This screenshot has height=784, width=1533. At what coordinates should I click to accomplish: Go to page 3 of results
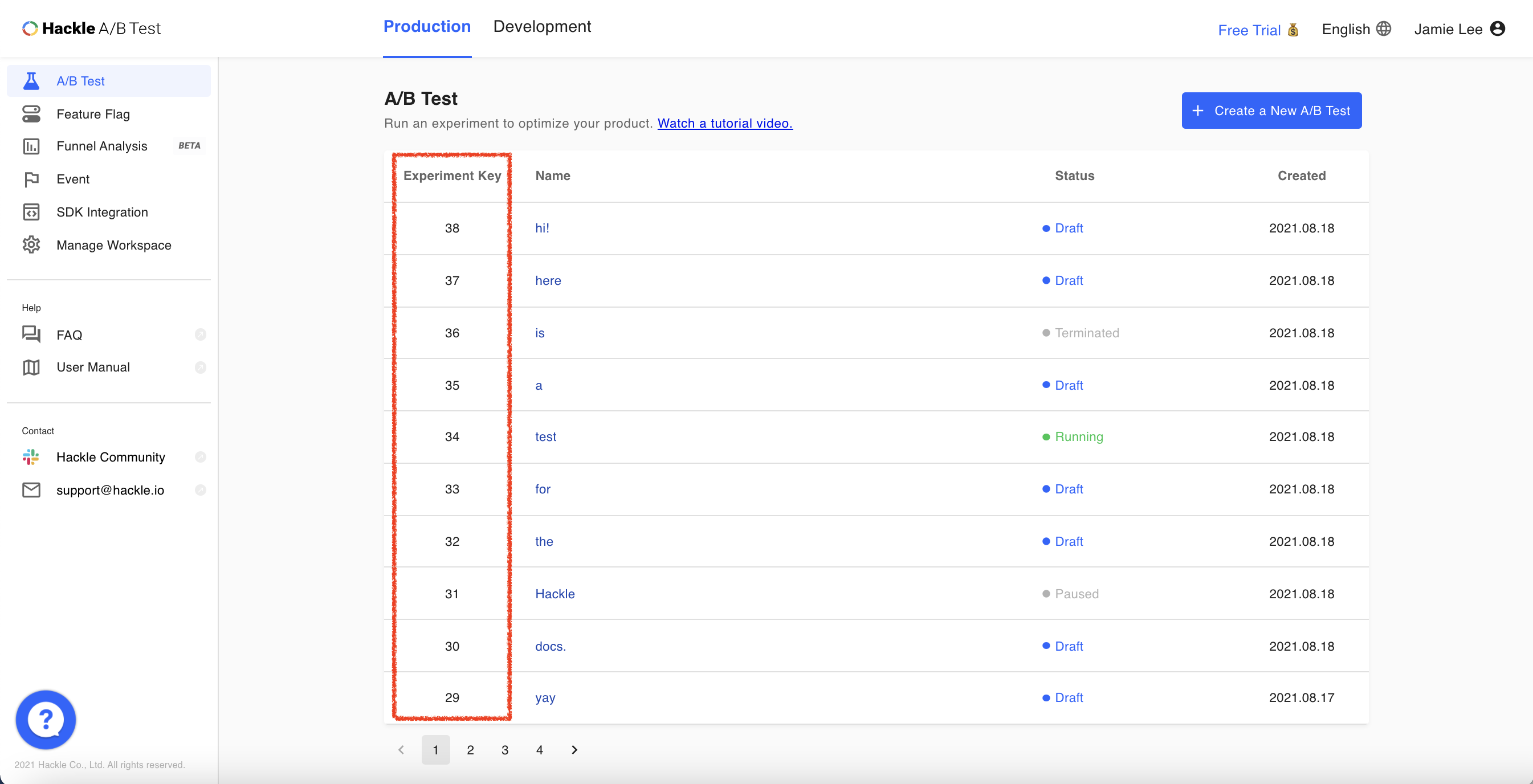coord(505,749)
